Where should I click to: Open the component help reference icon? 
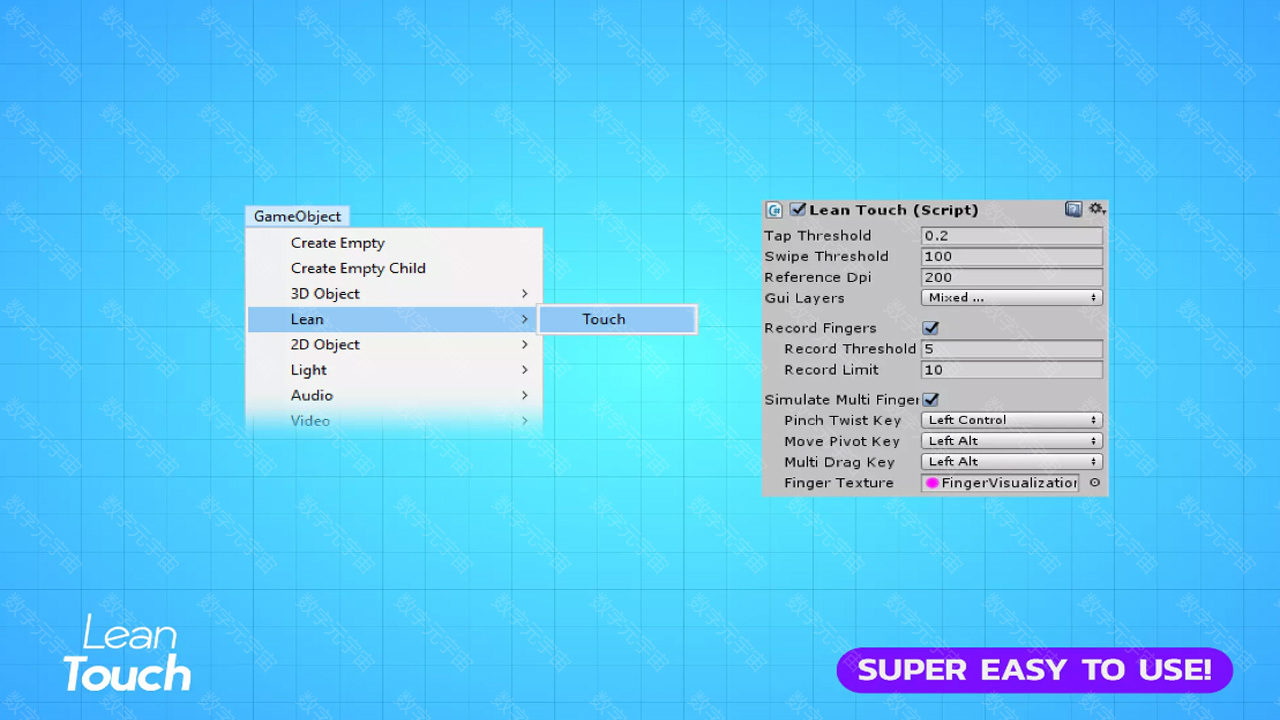click(x=1074, y=209)
